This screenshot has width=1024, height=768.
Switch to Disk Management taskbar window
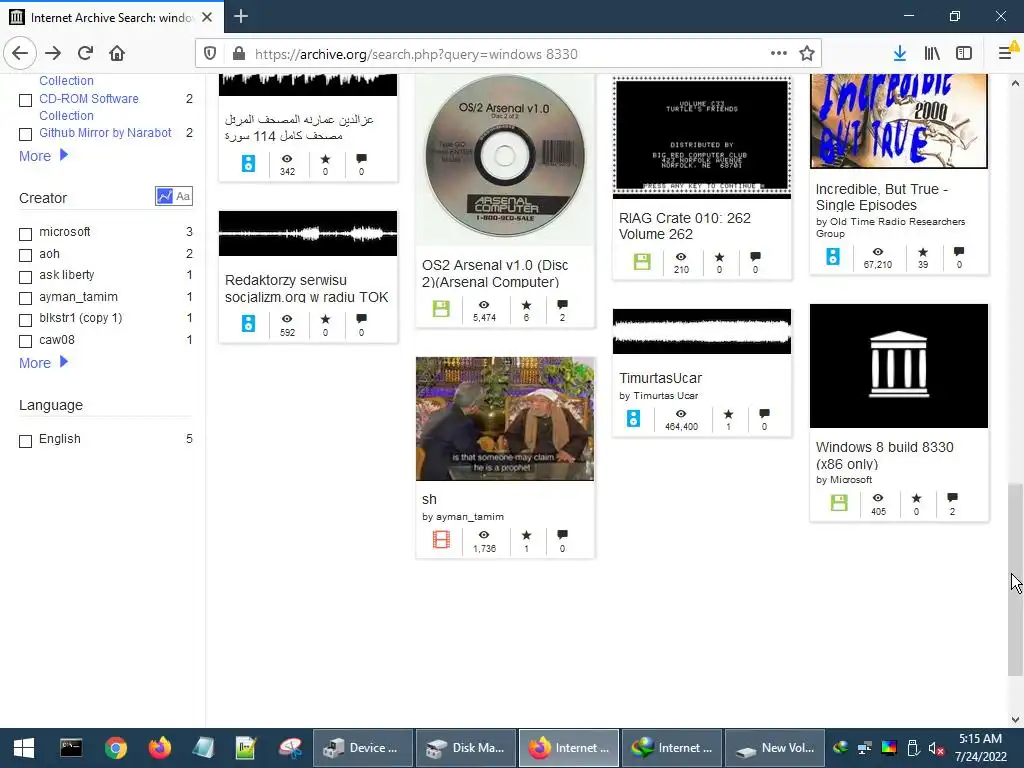pos(466,748)
